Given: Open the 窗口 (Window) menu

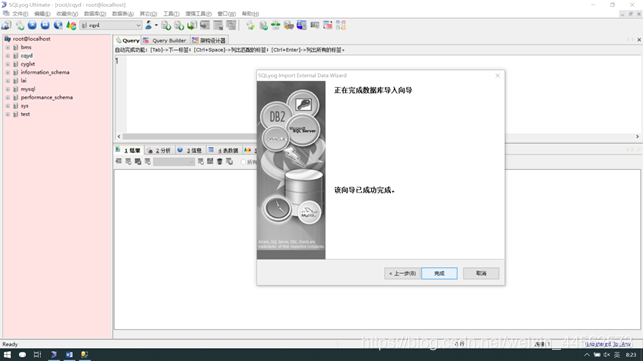Looking at the screenshot, I should (226, 14).
